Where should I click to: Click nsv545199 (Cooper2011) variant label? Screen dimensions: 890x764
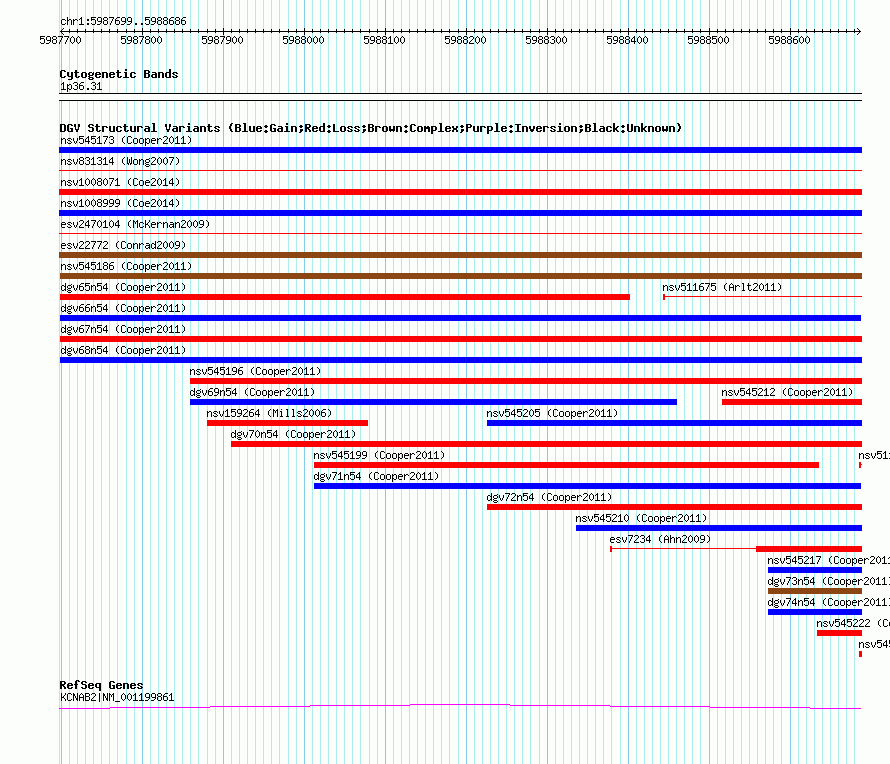(x=379, y=455)
